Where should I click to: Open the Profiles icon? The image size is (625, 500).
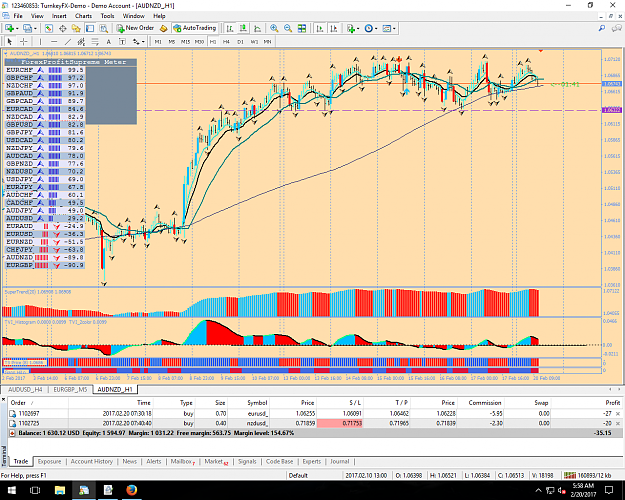[27, 28]
